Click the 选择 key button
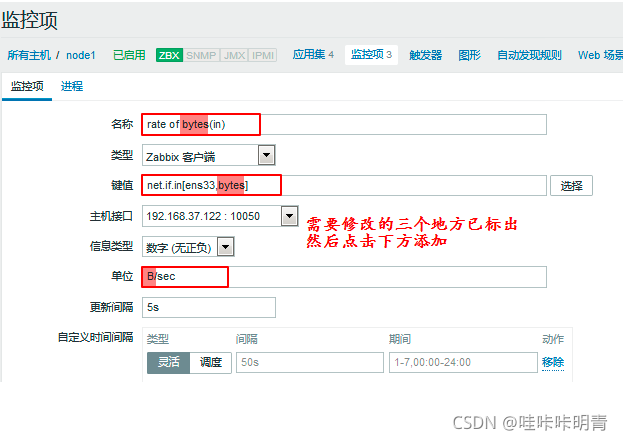 [x=571, y=186]
